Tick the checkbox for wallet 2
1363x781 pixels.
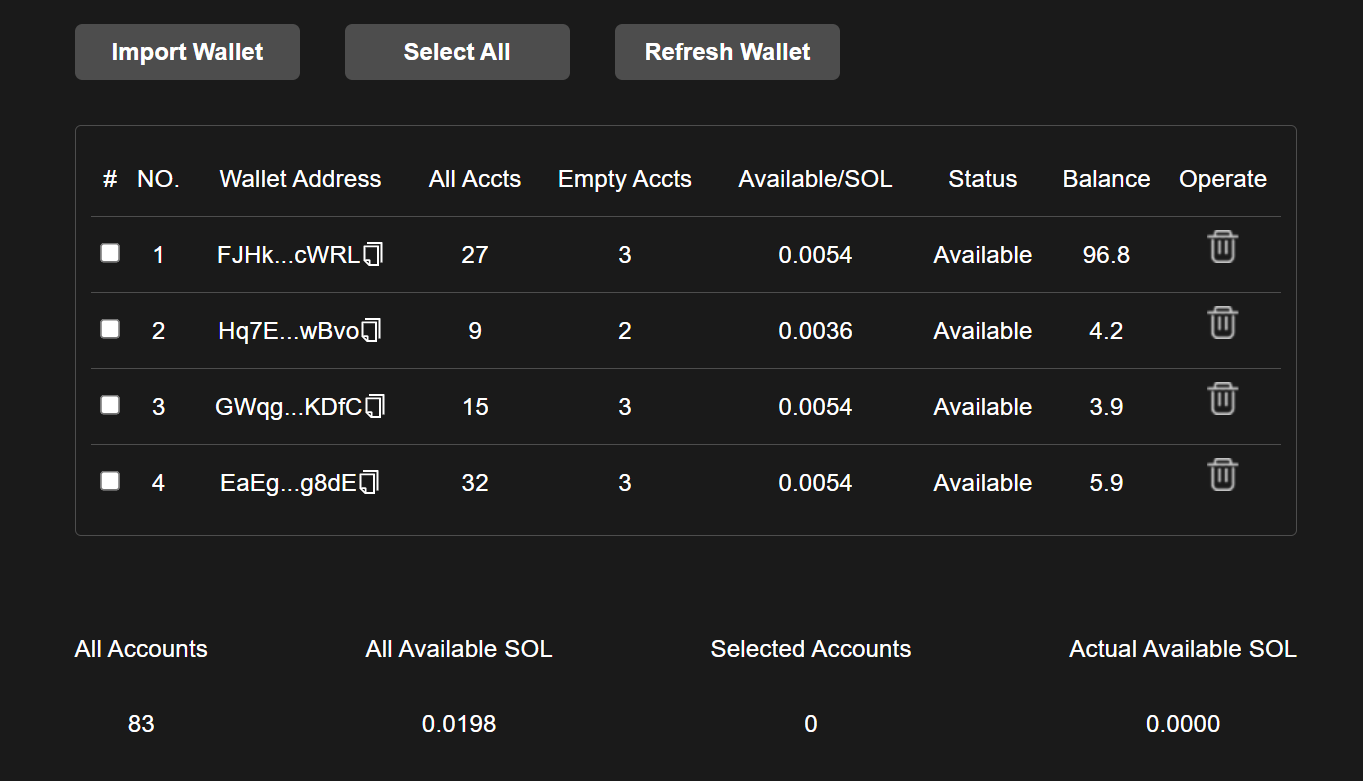click(x=110, y=329)
